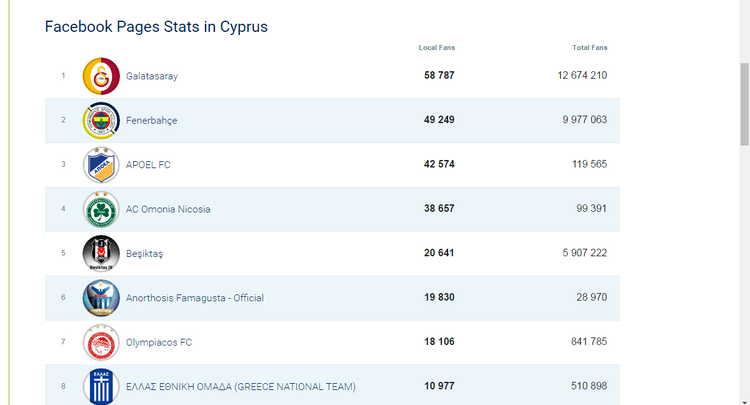The image size is (750, 405).
Task: Open the AC Omonia Nicosia link
Action: 168,209
